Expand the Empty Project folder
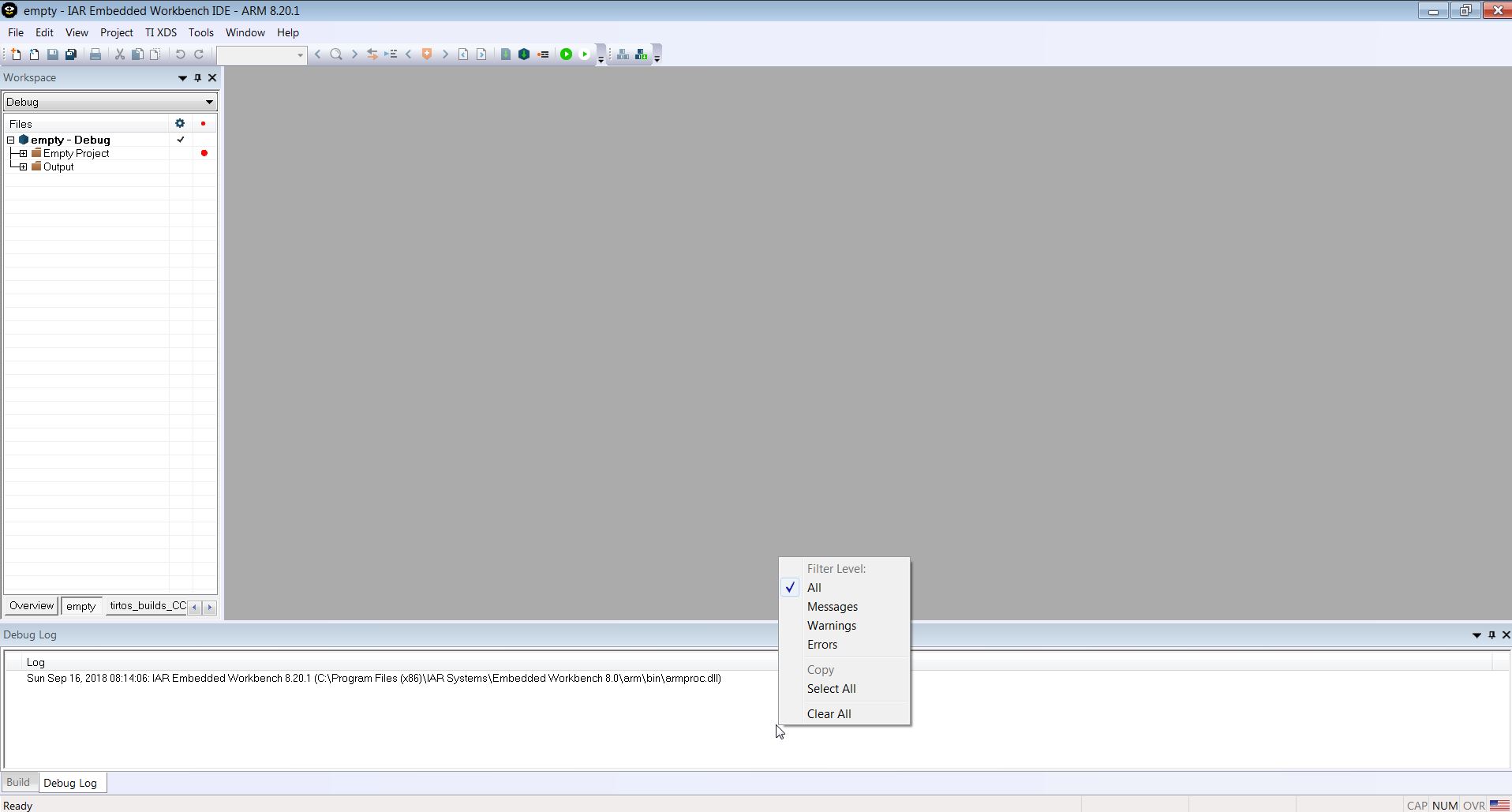Image resolution: width=1512 pixels, height=812 pixels. pyautogui.click(x=24, y=154)
